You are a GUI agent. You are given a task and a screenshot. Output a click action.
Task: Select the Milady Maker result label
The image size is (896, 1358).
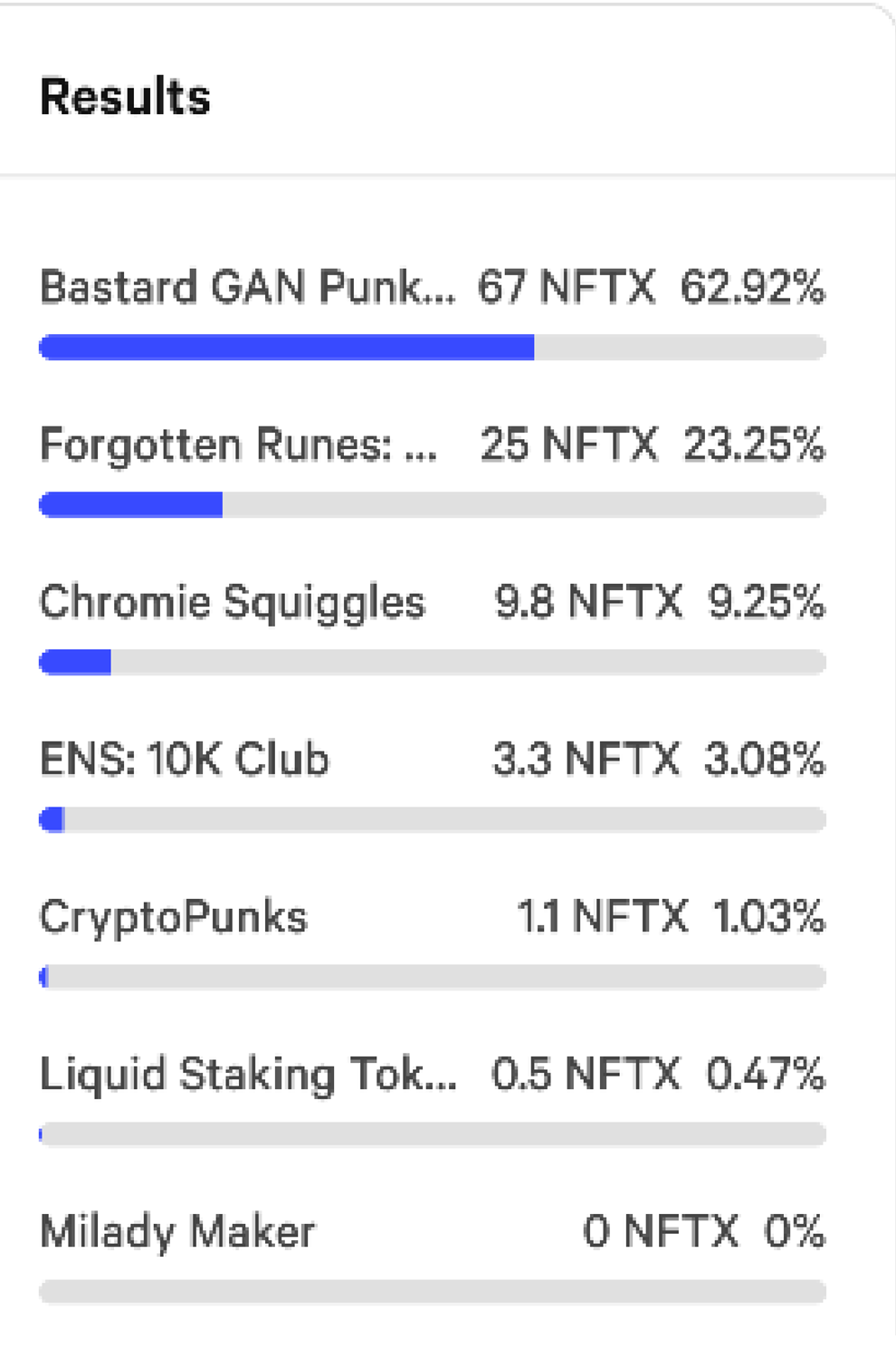[x=177, y=1231]
